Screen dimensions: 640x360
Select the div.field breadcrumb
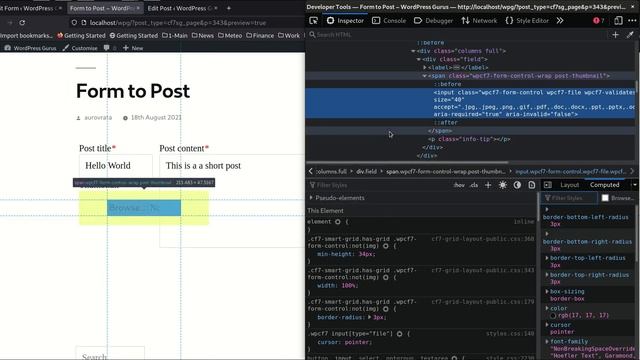(x=366, y=171)
